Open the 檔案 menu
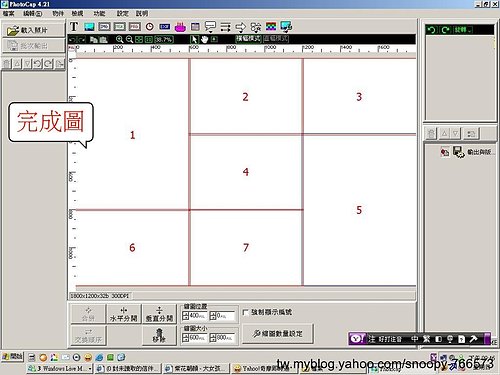The width and height of the screenshot is (500, 375). [9, 13]
